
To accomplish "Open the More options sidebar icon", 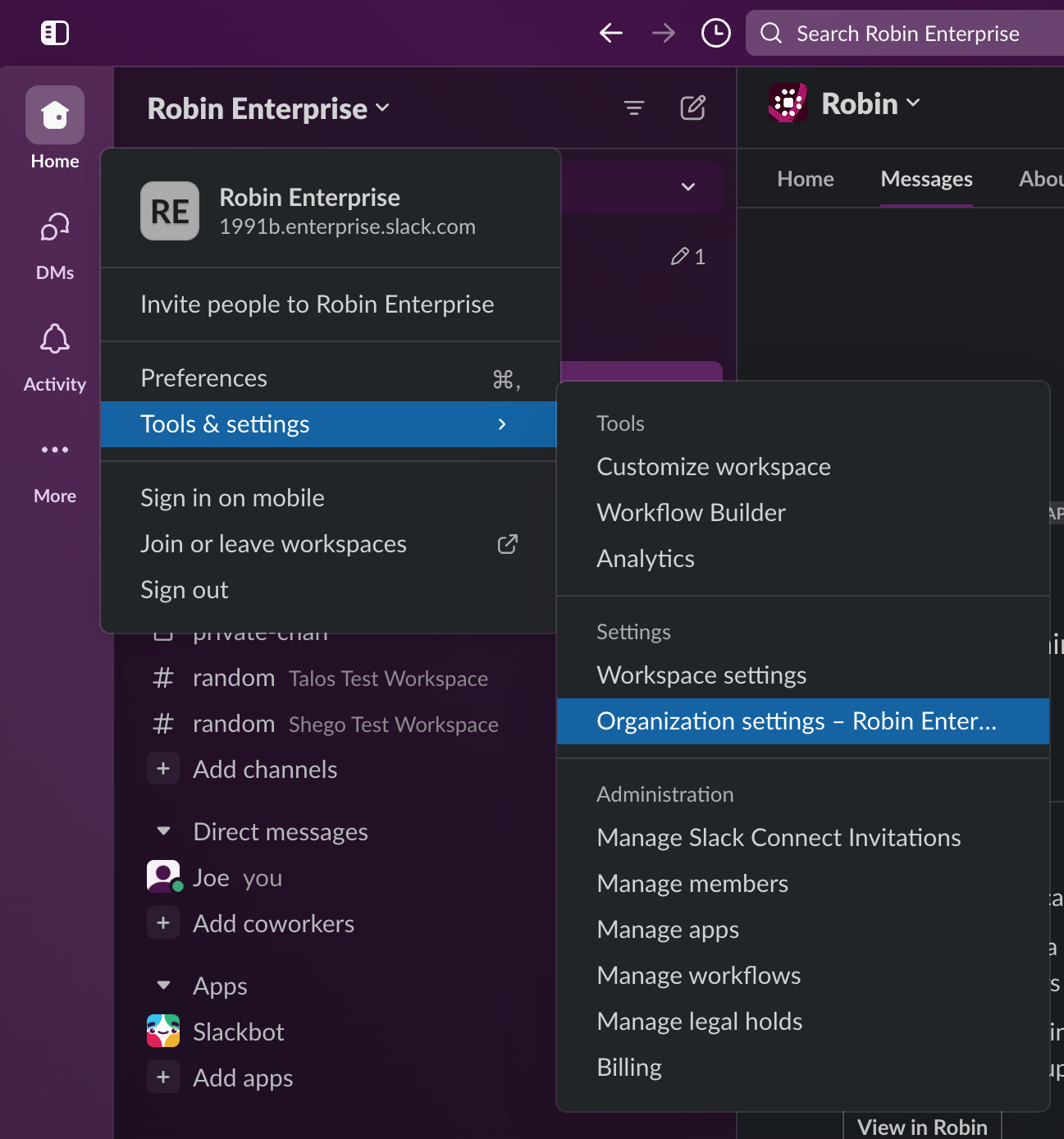I will (54, 450).
